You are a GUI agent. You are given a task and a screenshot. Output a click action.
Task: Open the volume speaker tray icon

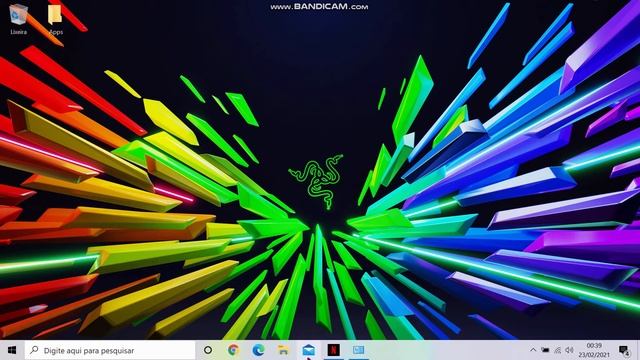[570, 350]
